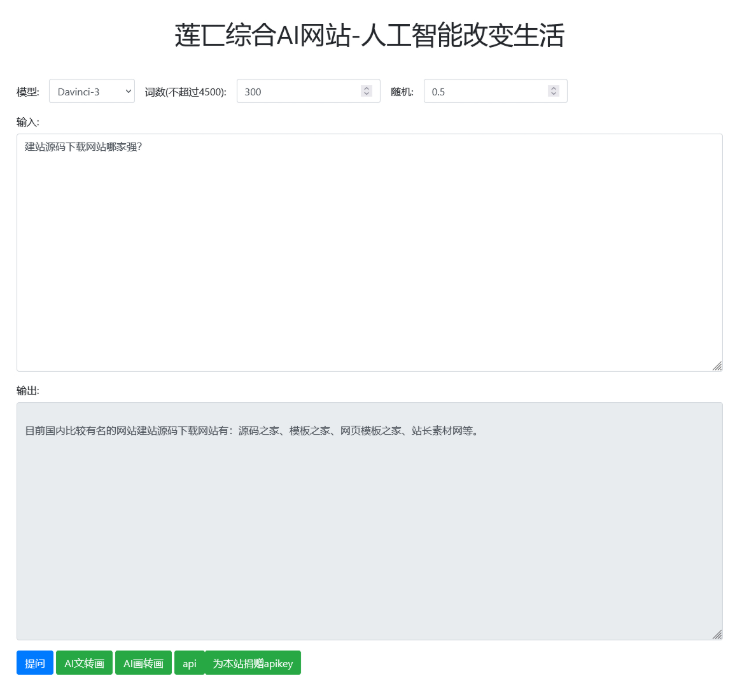The image size is (732, 677).
Task: Decrease the randomness value with the down arrow
Action: 553,95
